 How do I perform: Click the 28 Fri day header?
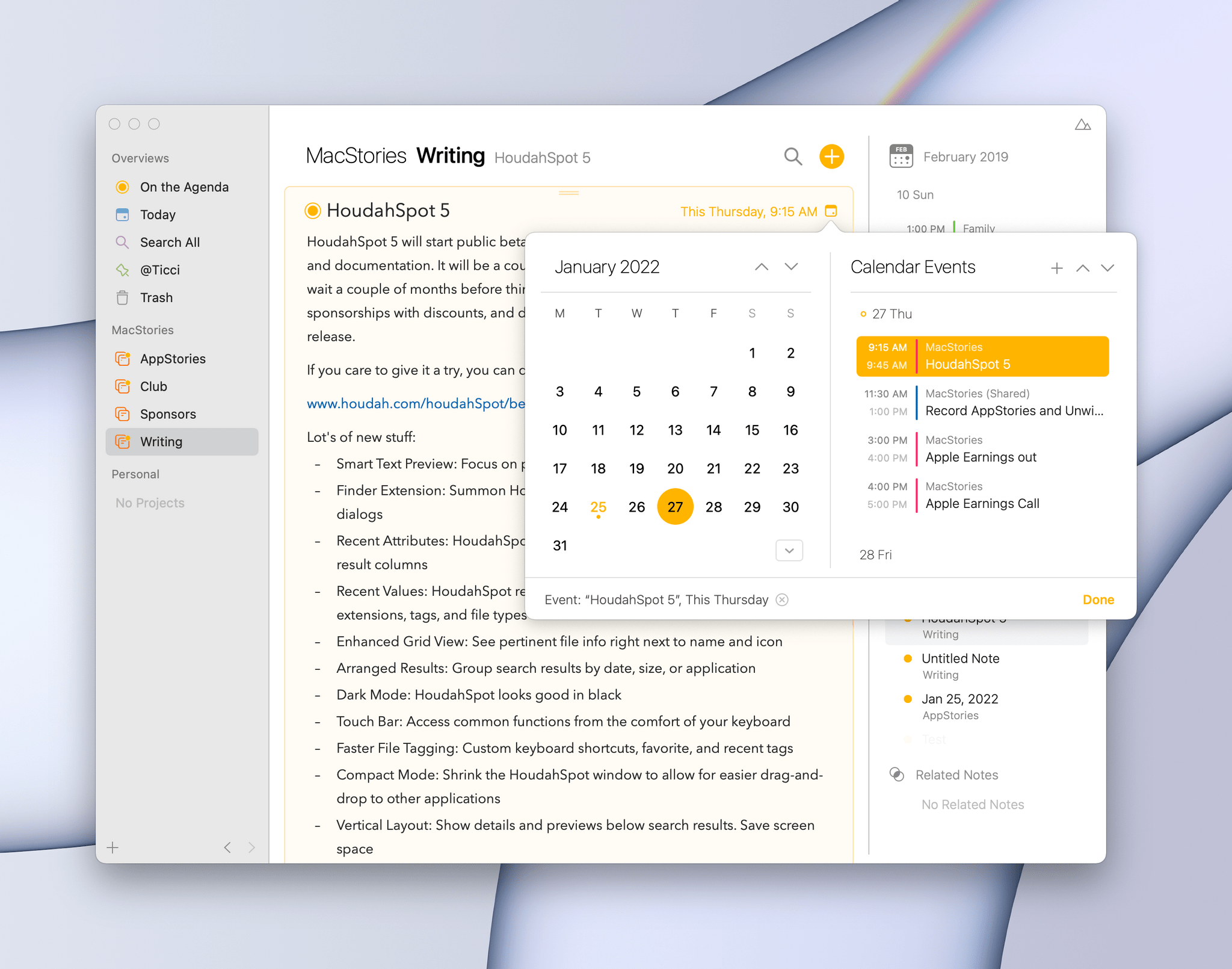pyautogui.click(x=875, y=554)
